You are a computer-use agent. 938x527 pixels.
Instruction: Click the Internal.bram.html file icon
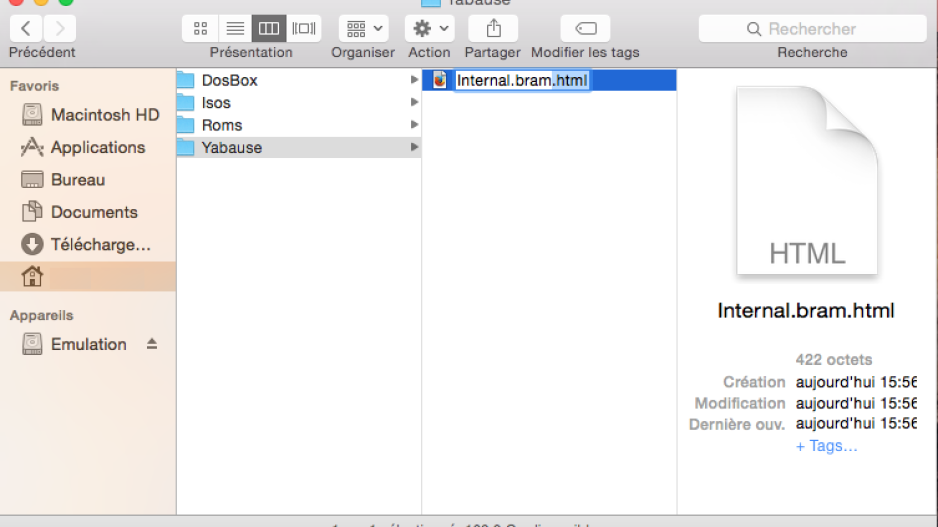tap(440, 80)
